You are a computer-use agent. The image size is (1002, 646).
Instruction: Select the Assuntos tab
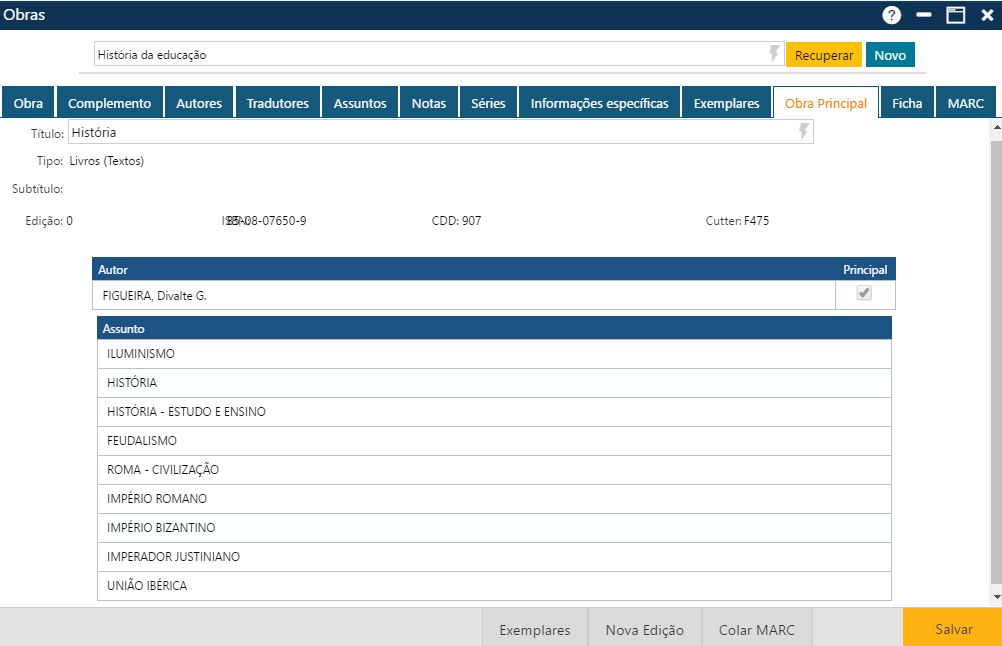coord(359,101)
